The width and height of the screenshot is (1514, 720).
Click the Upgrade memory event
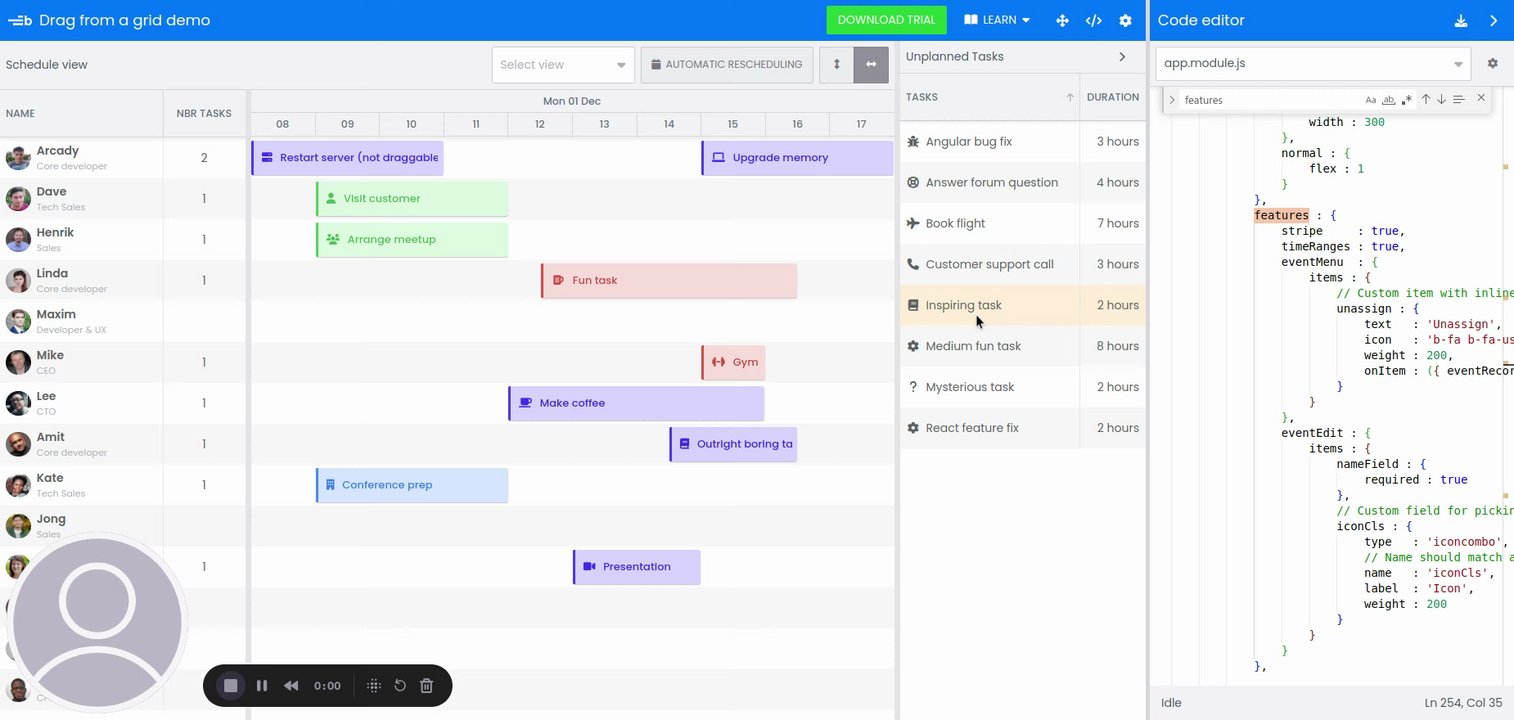(x=797, y=158)
